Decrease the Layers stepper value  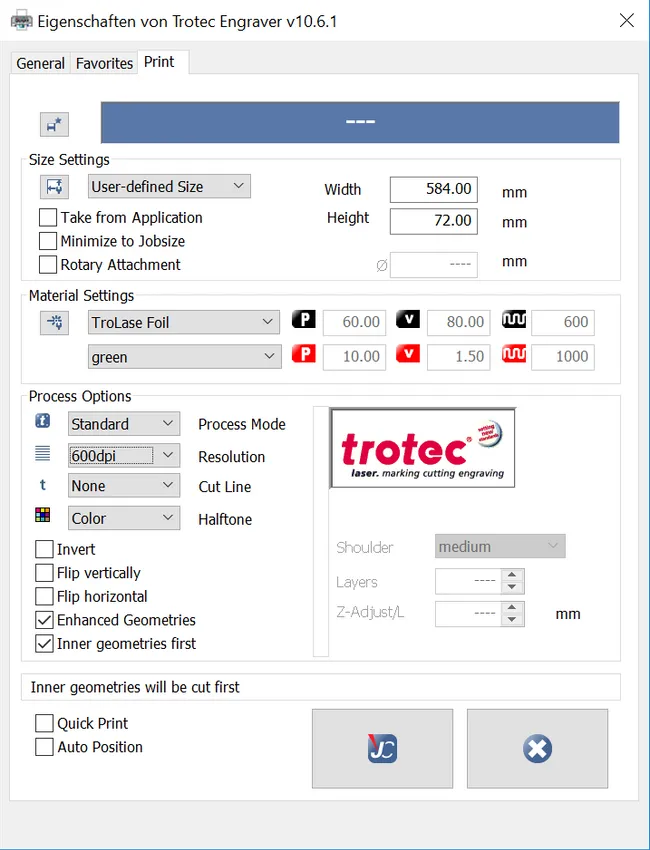click(x=512, y=587)
